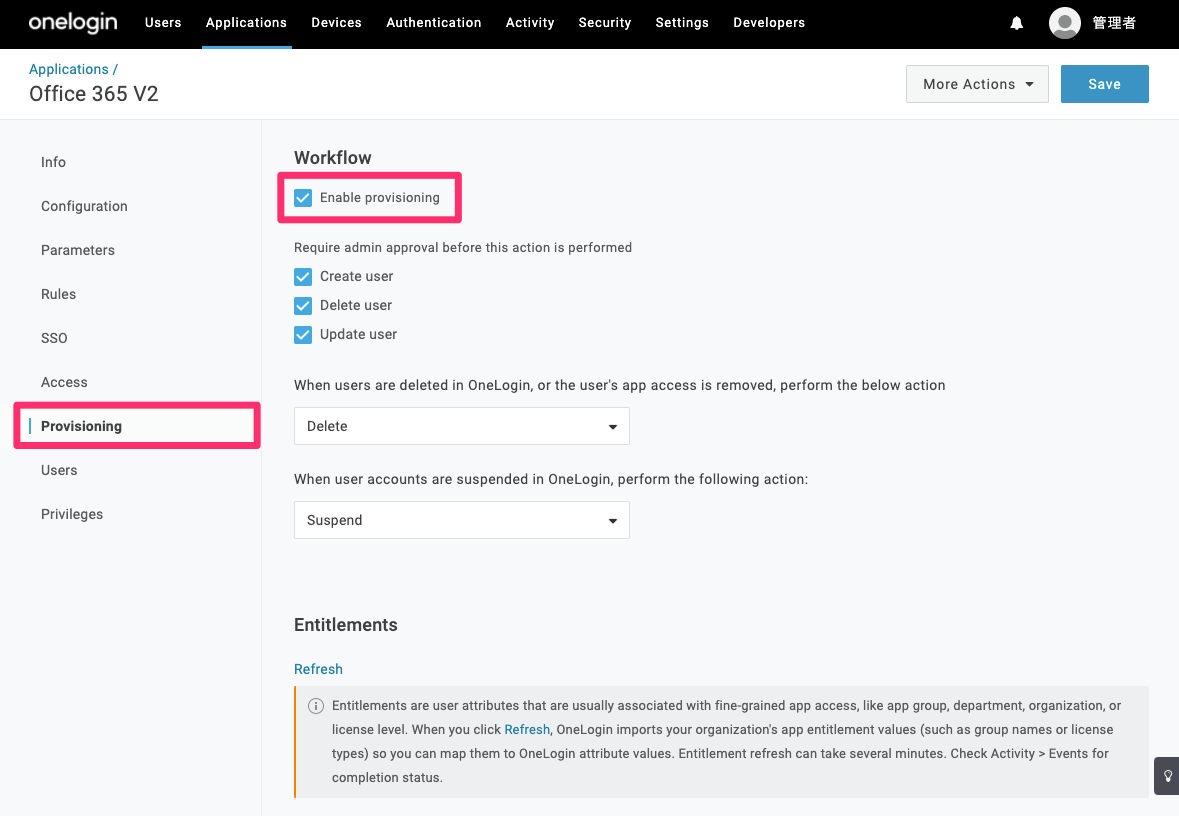Save the application settings
Image resolution: width=1179 pixels, height=816 pixels.
click(1105, 84)
